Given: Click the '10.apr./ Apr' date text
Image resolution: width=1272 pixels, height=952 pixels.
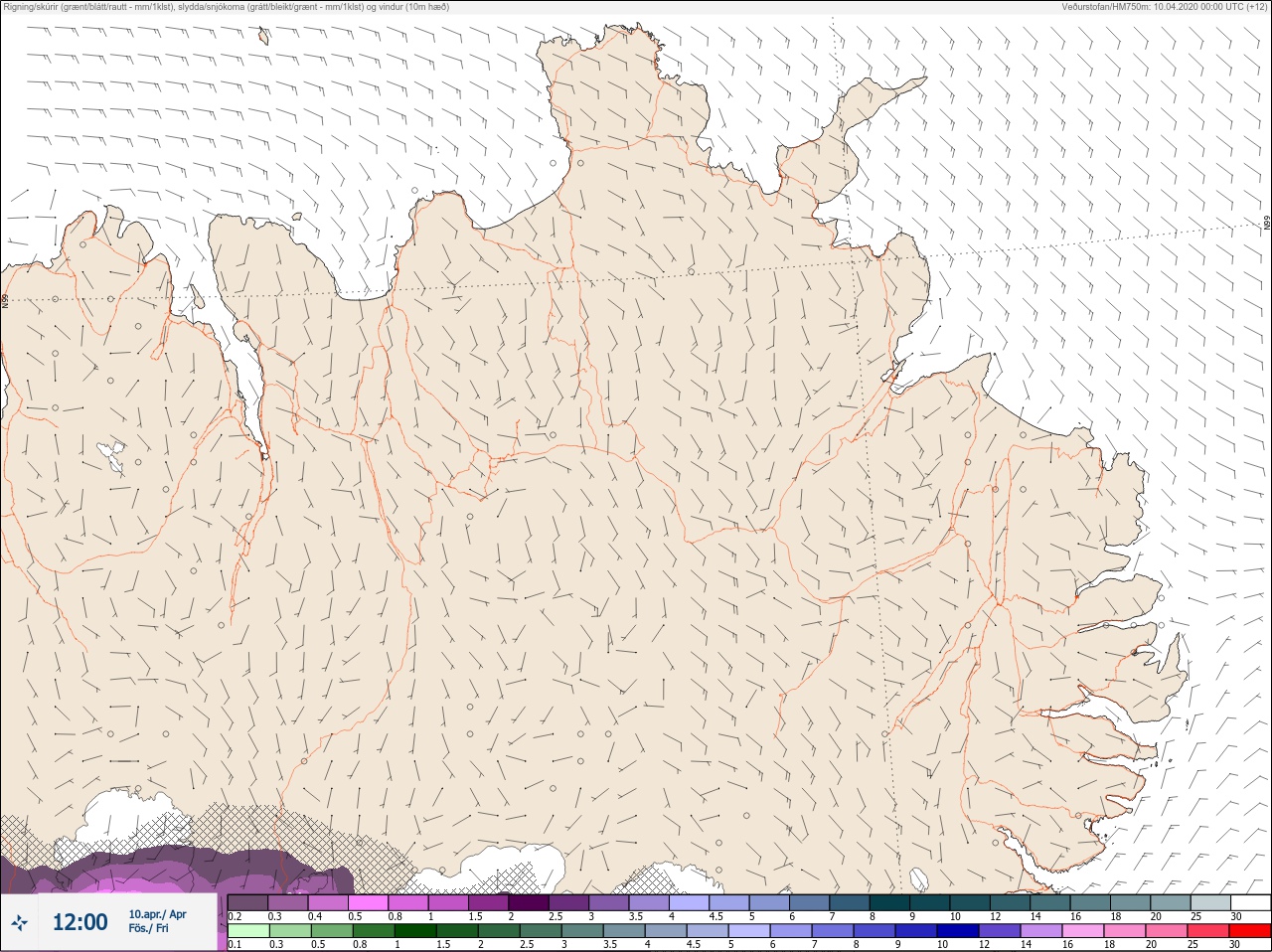Looking at the screenshot, I should coord(157,914).
